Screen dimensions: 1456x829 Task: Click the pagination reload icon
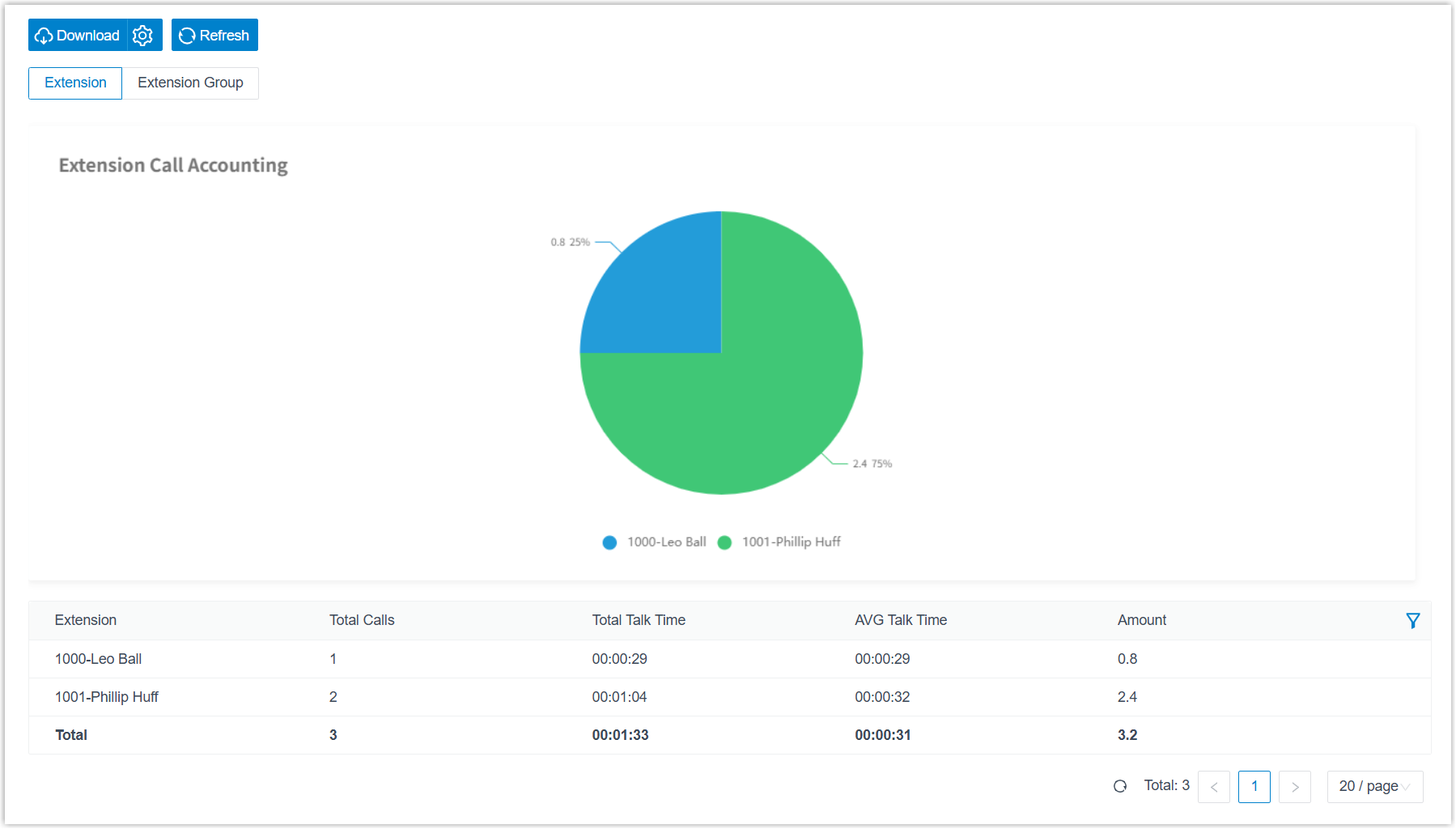[1120, 785]
